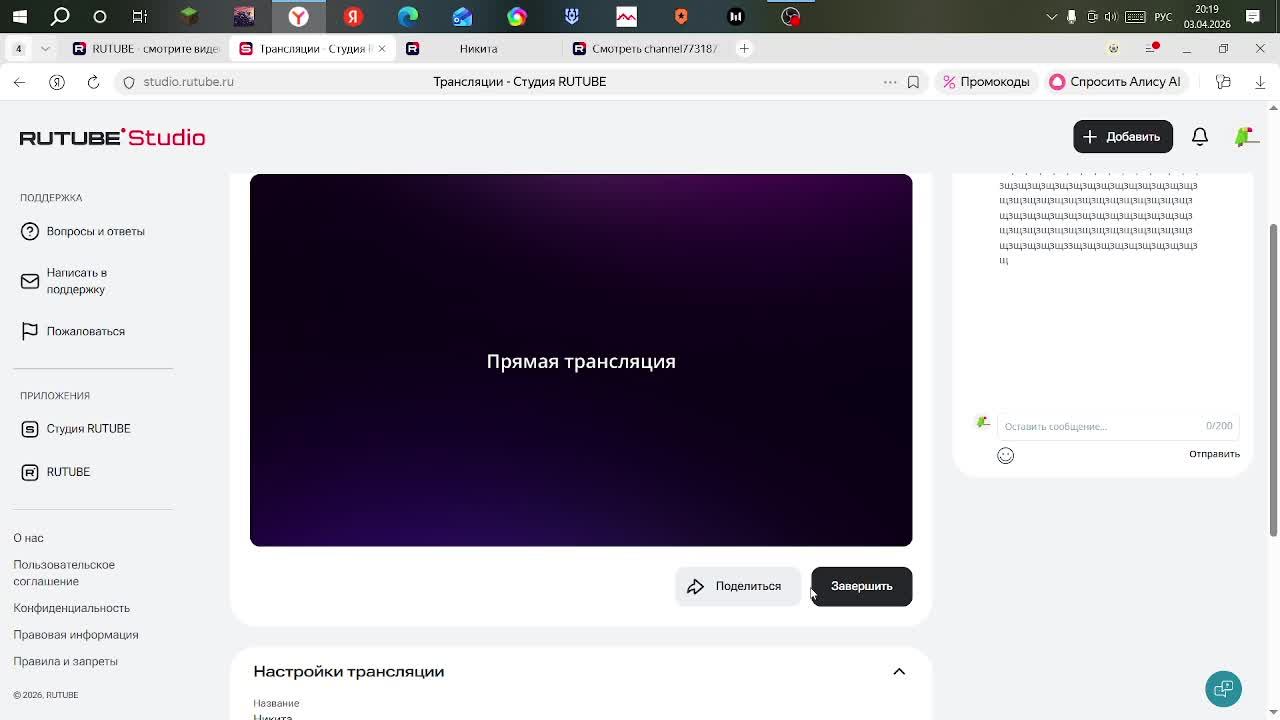
Task: Open the RUTUBE app link in the sidebar
Action: tap(56, 472)
